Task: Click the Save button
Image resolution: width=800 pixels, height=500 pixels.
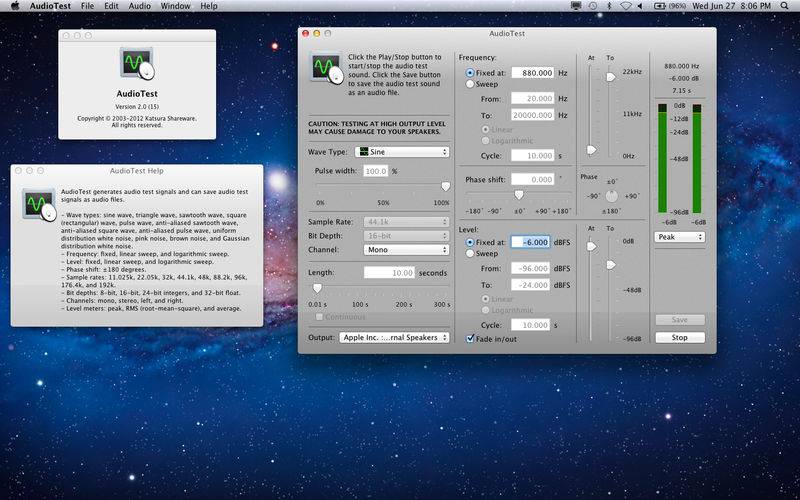Action: pyautogui.click(x=680, y=320)
